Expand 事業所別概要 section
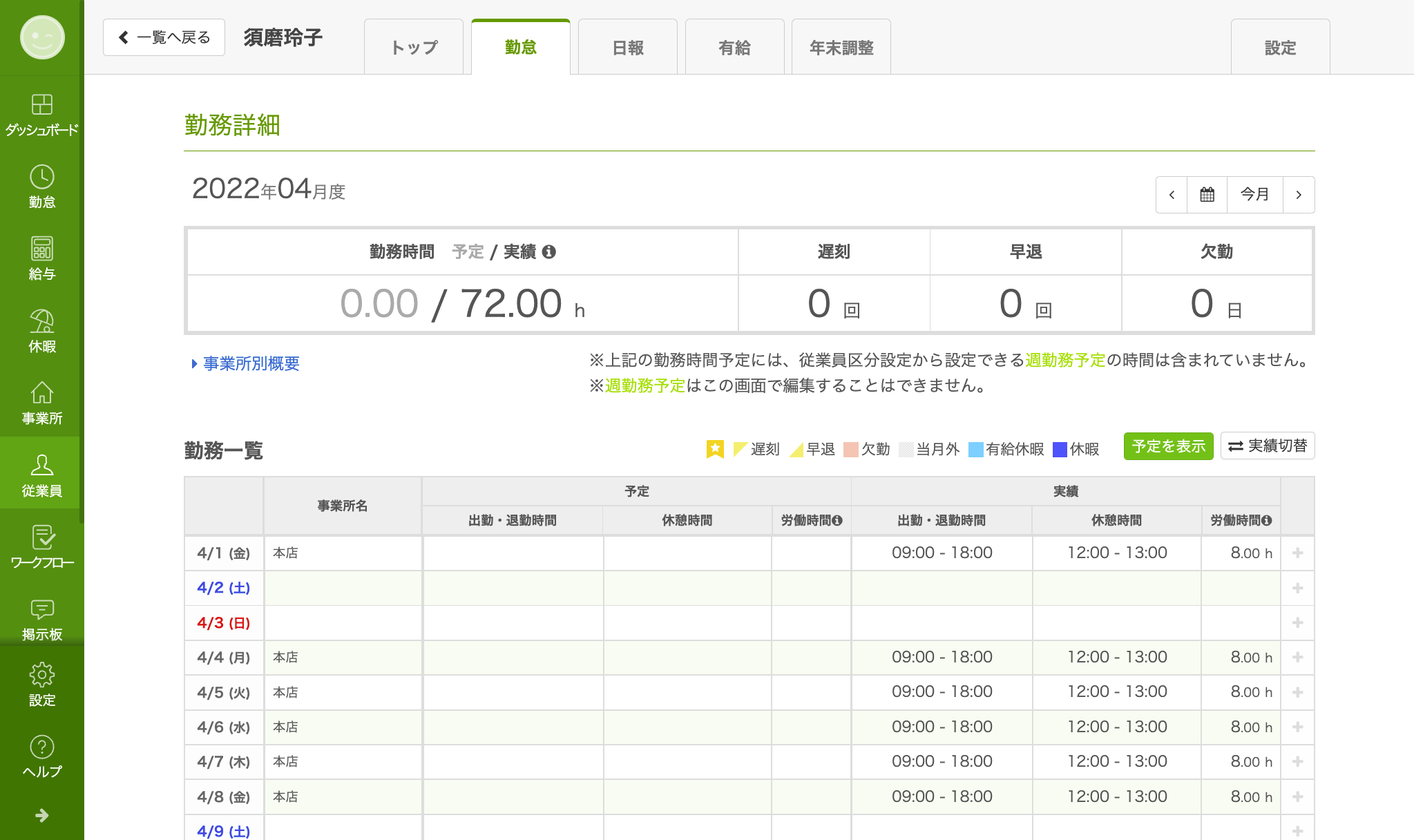This screenshot has height=840, width=1414. coord(245,363)
